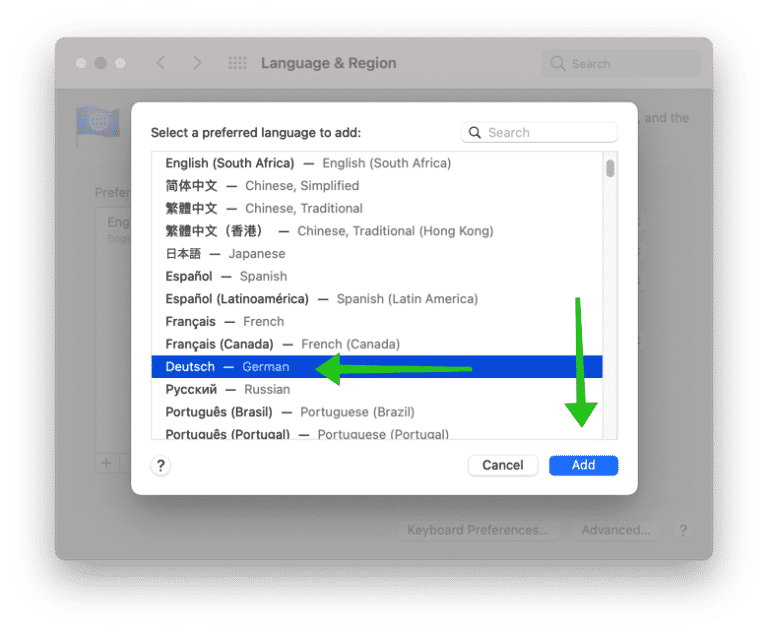The height and width of the screenshot is (633, 768).
Task: Click the Add button
Action: pyautogui.click(x=583, y=465)
